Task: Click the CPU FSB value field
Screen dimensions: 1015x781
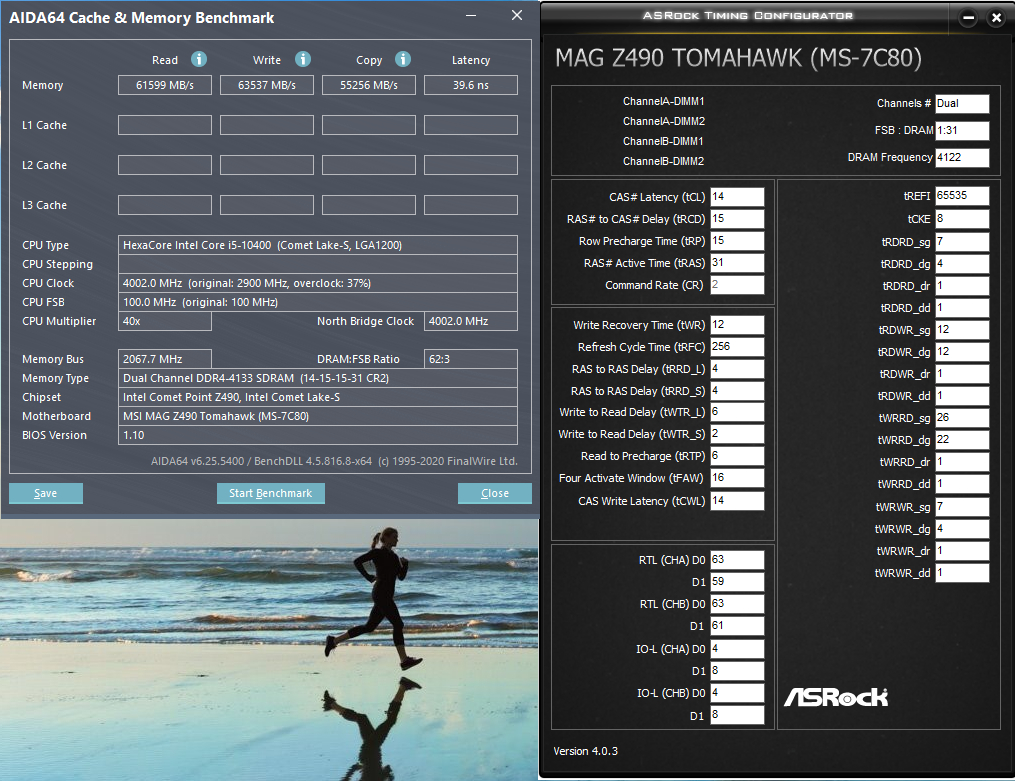Action: [x=318, y=302]
